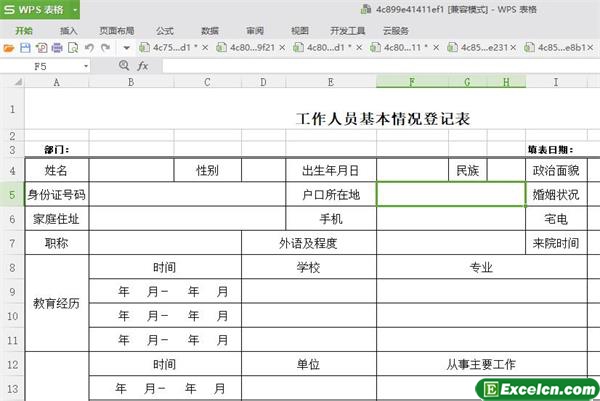This screenshot has width=600, height=401.
Task: Click the 来院时间 cell
Action: pos(556,243)
